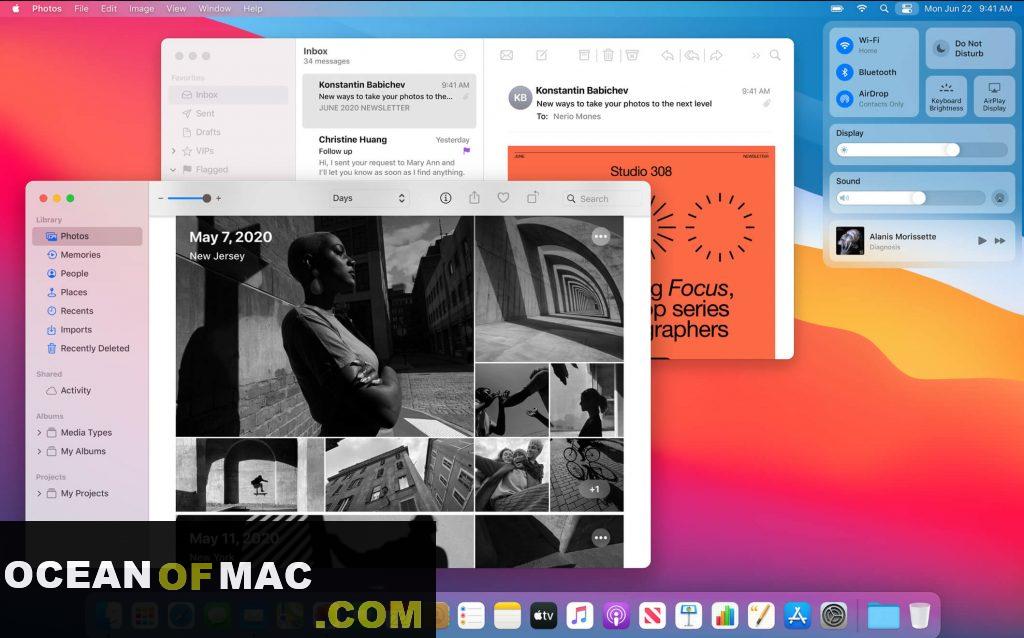Launch Apple TV from the Dock
This screenshot has height=638, width=1024.
(543, 615)
